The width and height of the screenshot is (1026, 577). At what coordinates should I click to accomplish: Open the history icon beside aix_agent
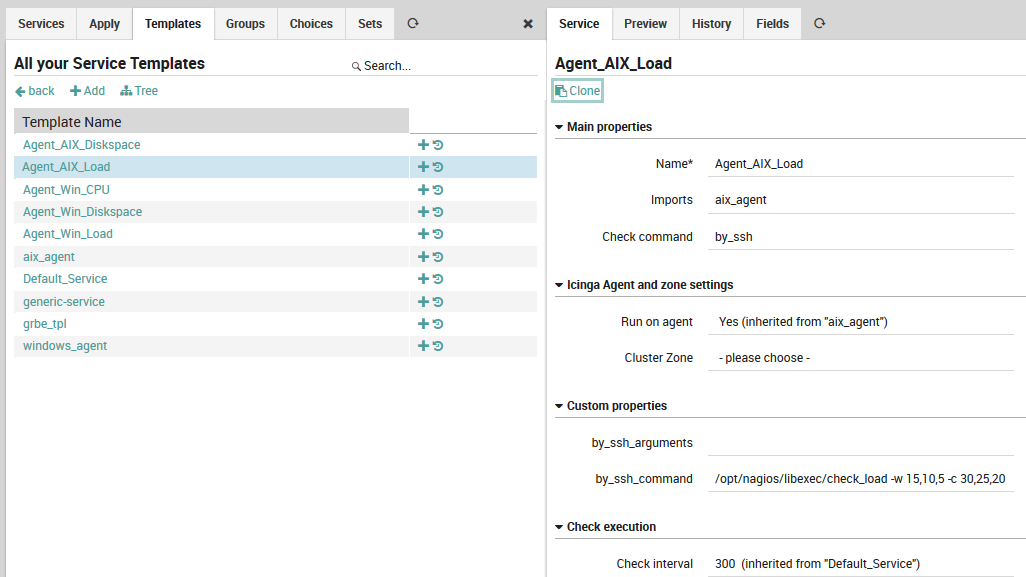pyautogui.click(x=437, y=256)
